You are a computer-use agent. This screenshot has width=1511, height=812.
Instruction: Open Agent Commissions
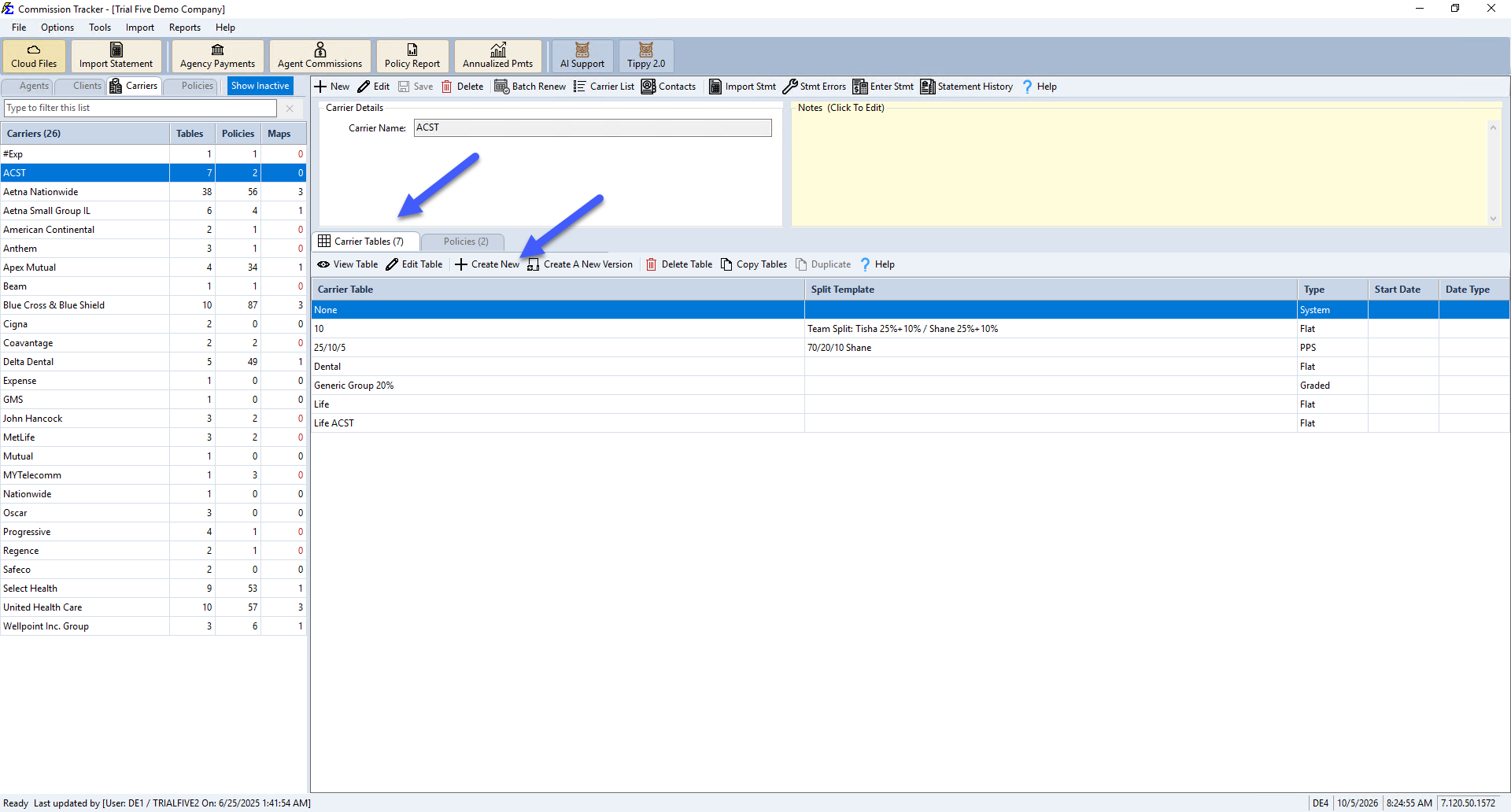pyautogui.click(x=320, y=56)
